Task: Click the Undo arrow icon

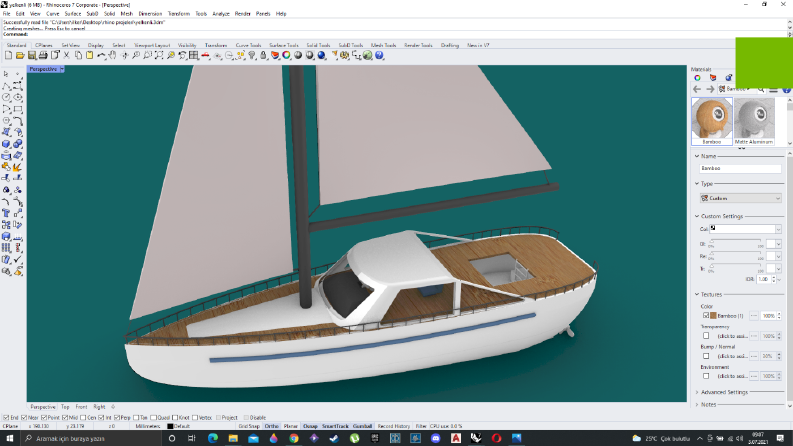Action: [101, 55]
